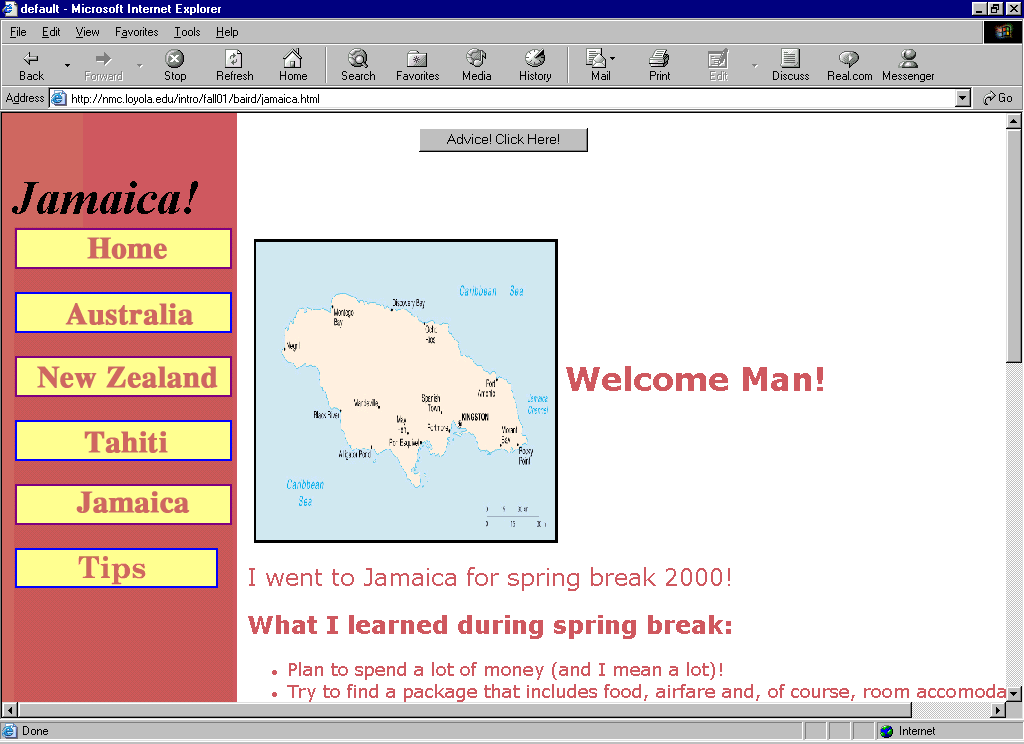The height and width of the screenshot is (744, 1024).
Task: Click the address bar URL field
Action: [500, 98]
